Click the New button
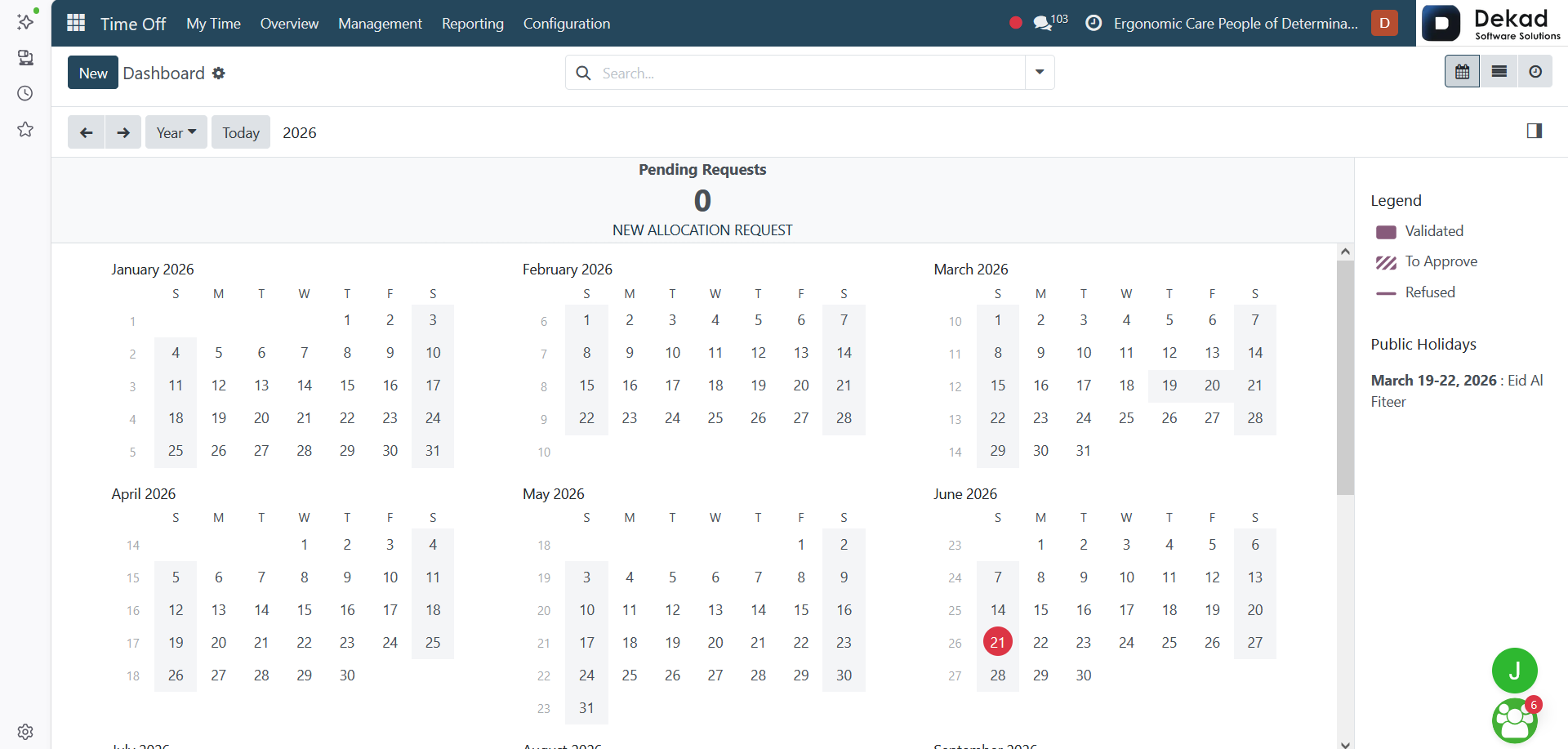The height and width of the screenshot is (749, 1568). click(93, 73)
